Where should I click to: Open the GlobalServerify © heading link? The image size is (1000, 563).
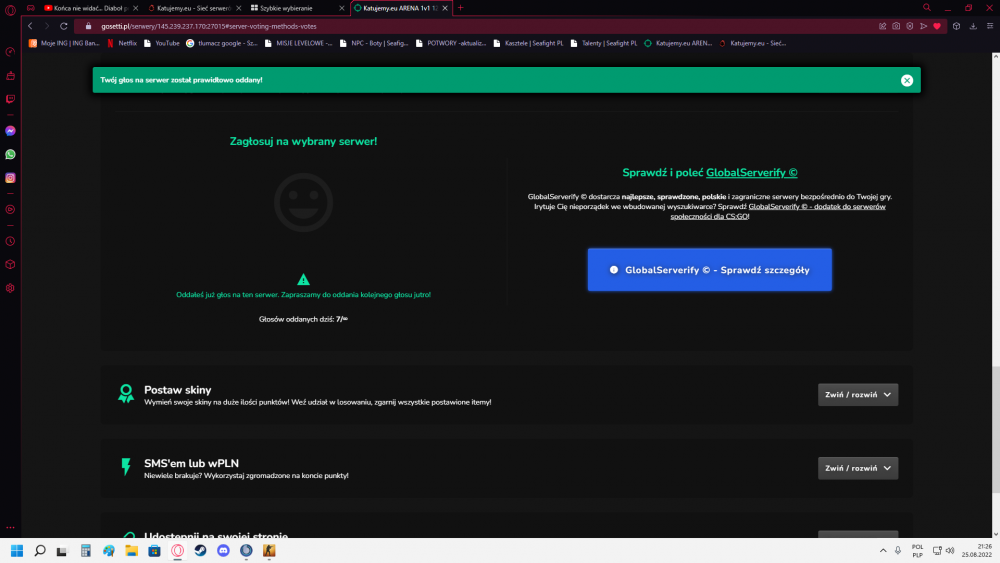pyautogui.click(x=751, y=173)
